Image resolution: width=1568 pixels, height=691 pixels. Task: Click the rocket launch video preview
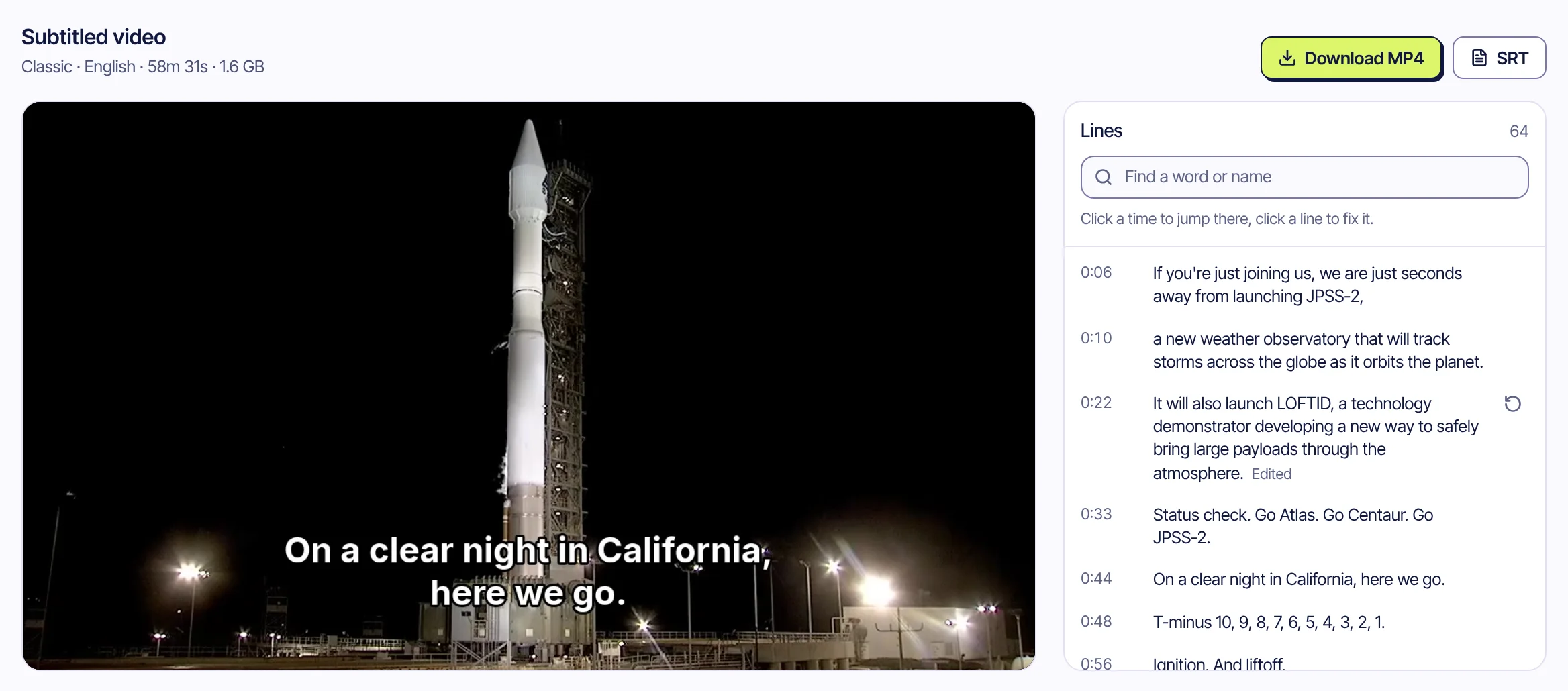tap(529, 386)
